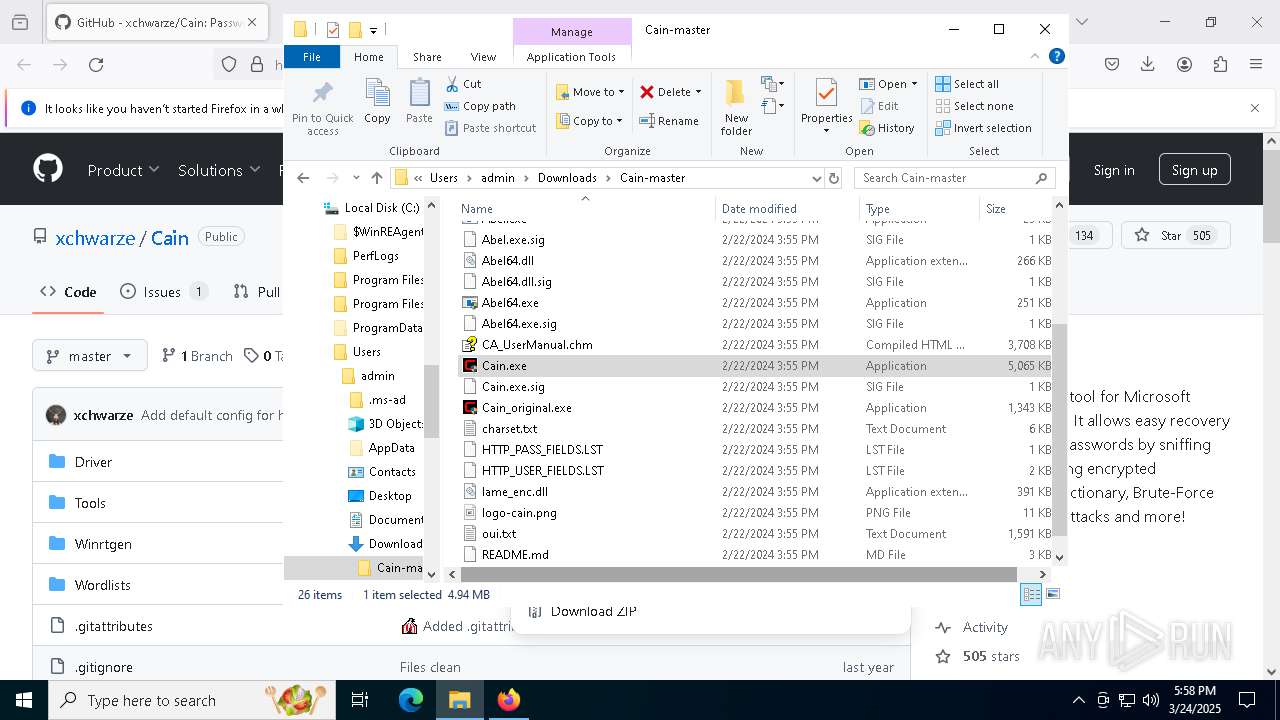The image size is (1280, 720).
Task: Open the Open button dropdown
Action: click(914, 84)
